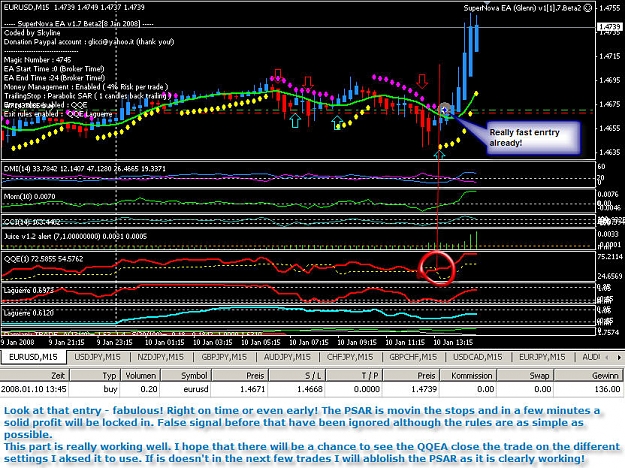Open the EURJPY,M15 chart tab
The height and width of the screenshot is (468, 625).
coord(542,357)
